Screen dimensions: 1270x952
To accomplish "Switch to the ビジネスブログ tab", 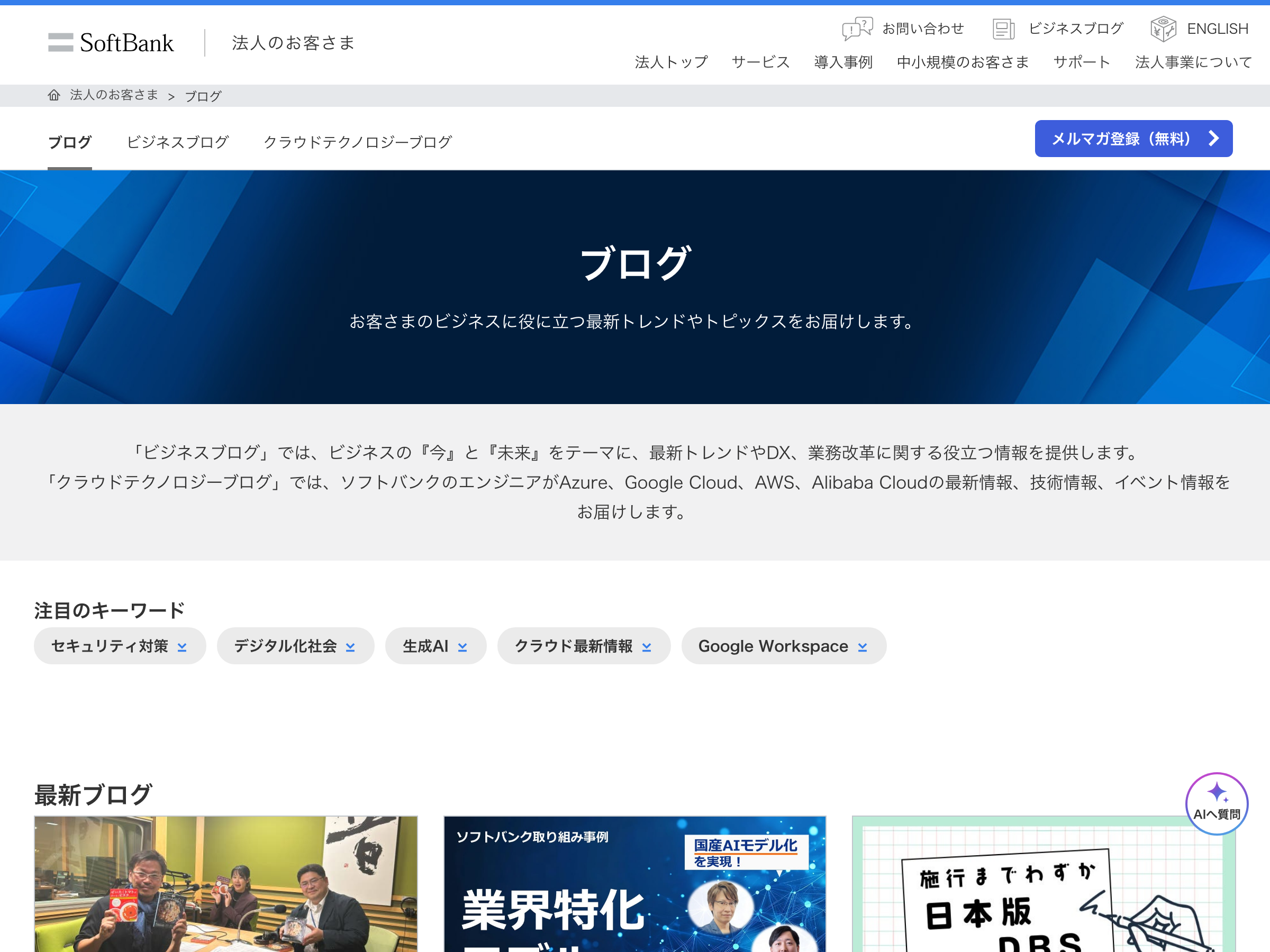I will coord(177,142).
